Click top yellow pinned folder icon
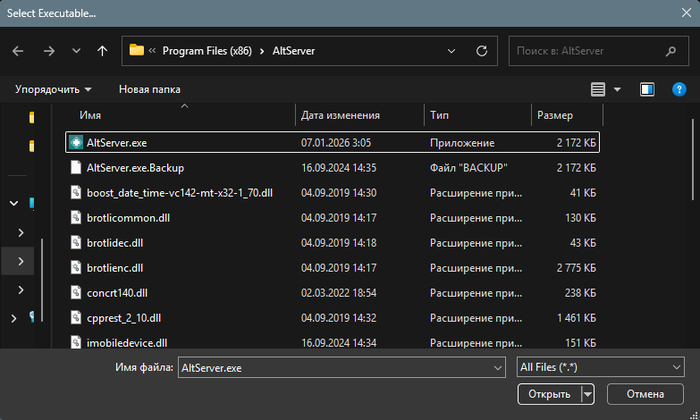 coord(31,117)
